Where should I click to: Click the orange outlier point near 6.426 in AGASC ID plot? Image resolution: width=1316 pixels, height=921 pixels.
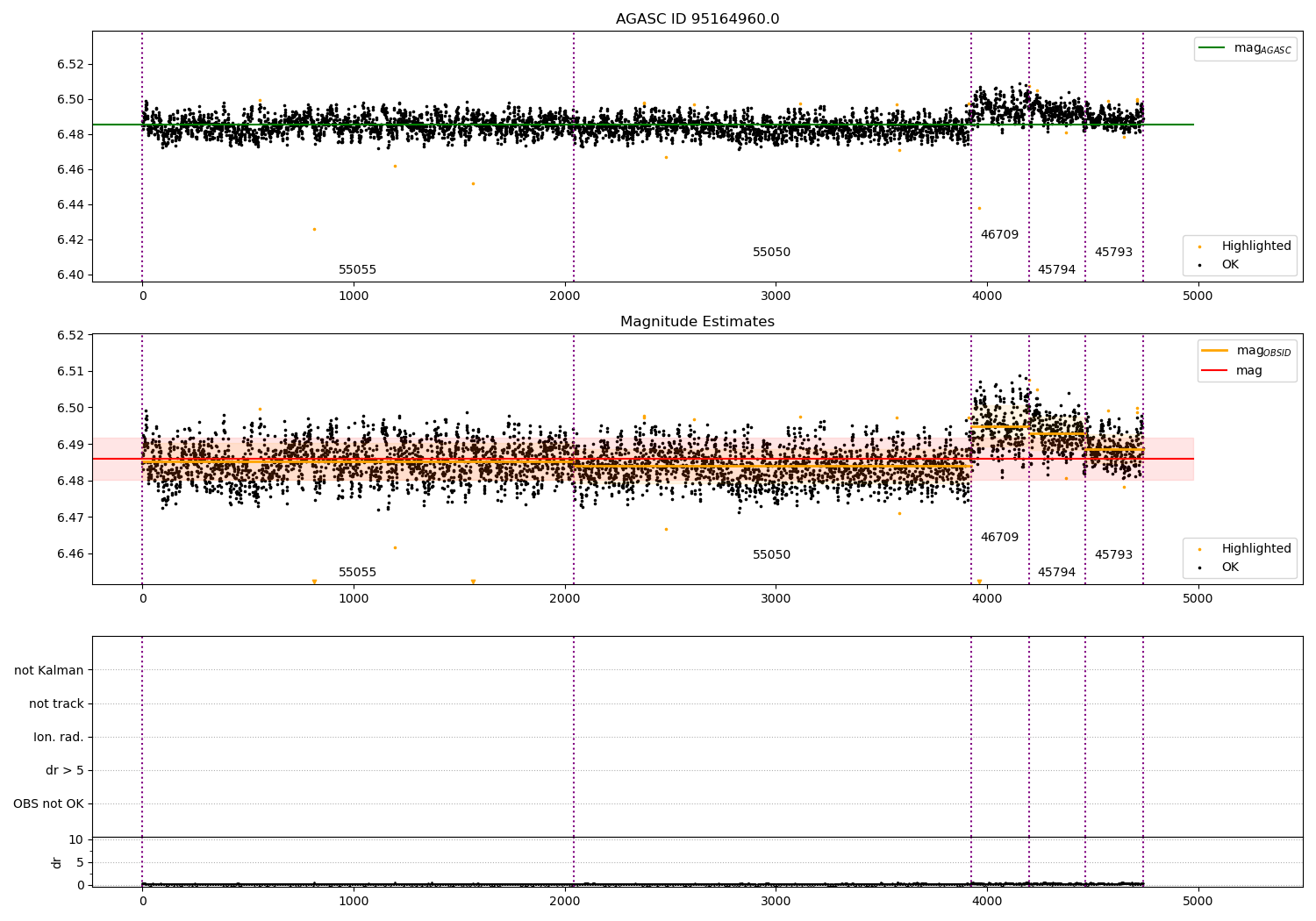(x=314, y=229)
